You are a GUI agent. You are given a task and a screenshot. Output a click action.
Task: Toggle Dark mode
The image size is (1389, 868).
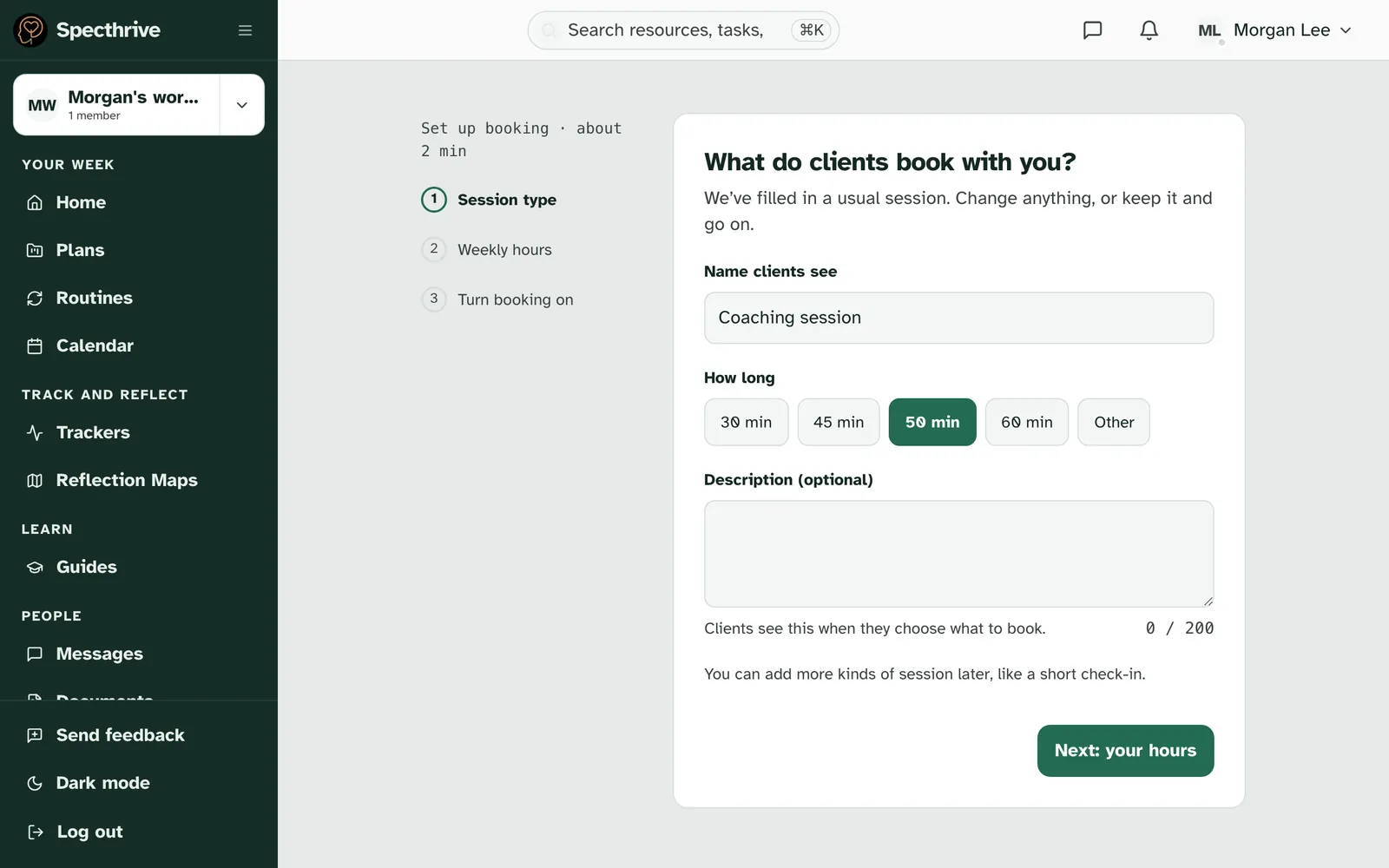139,783
